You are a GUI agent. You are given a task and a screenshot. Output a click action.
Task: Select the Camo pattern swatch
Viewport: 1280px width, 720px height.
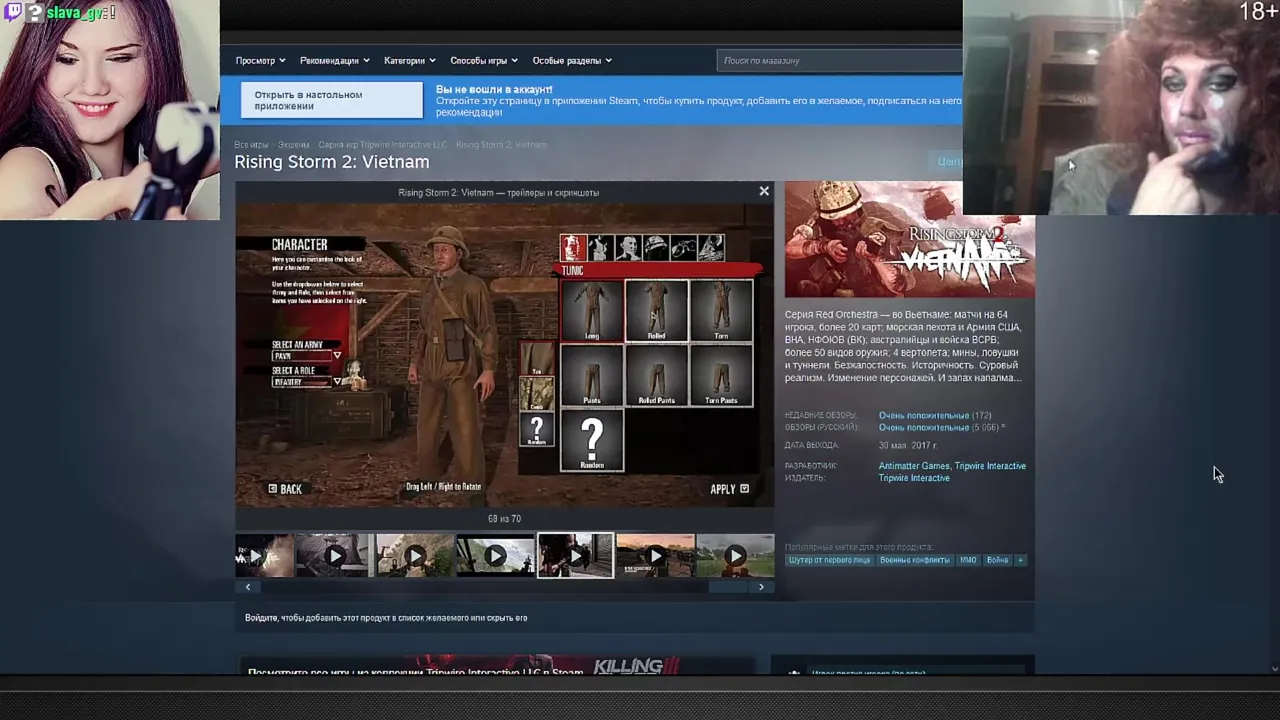tap(537, 394)
